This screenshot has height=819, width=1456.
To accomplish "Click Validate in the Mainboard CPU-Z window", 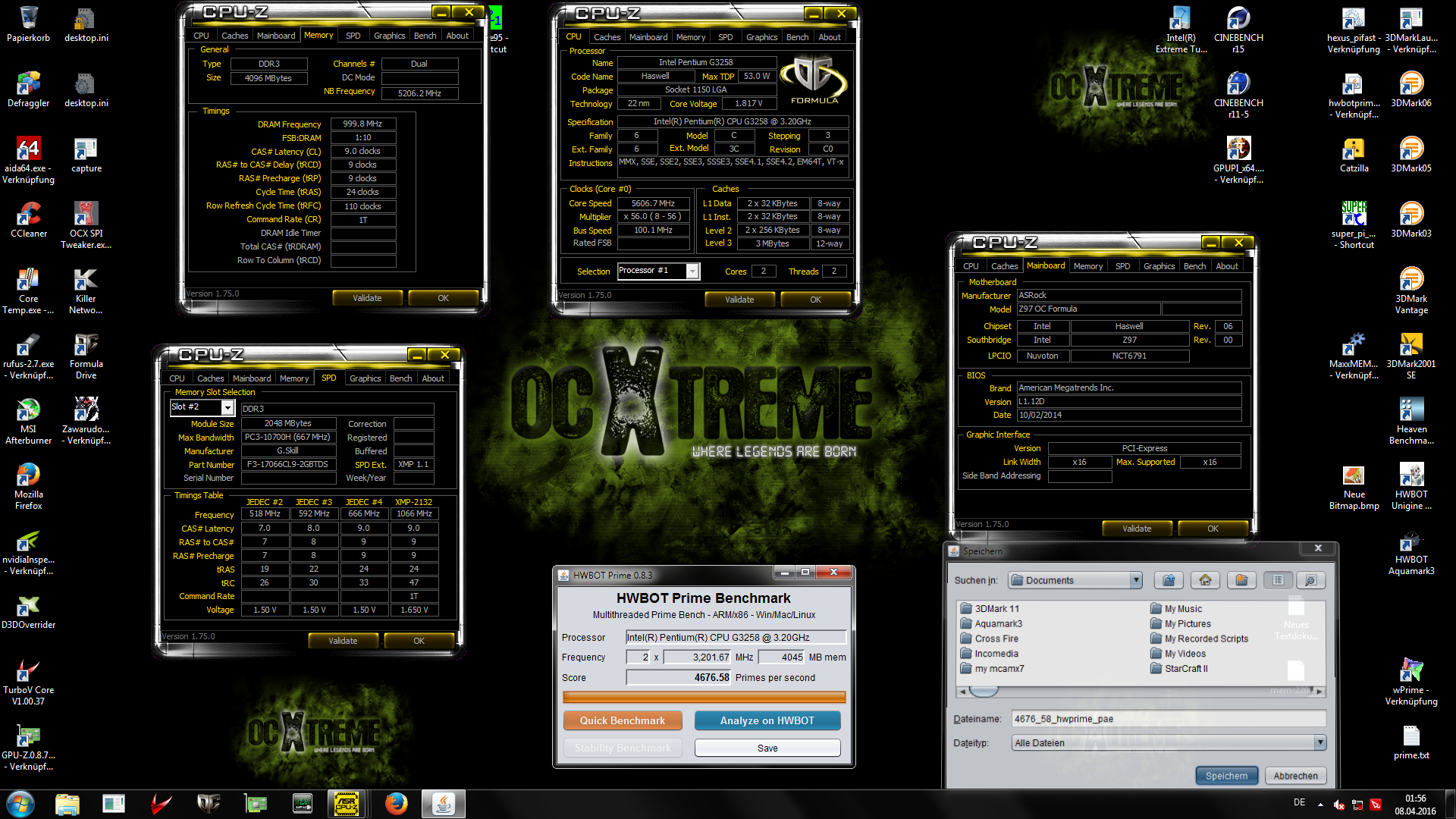I will pyautogui.click(x=1137, y=529).
